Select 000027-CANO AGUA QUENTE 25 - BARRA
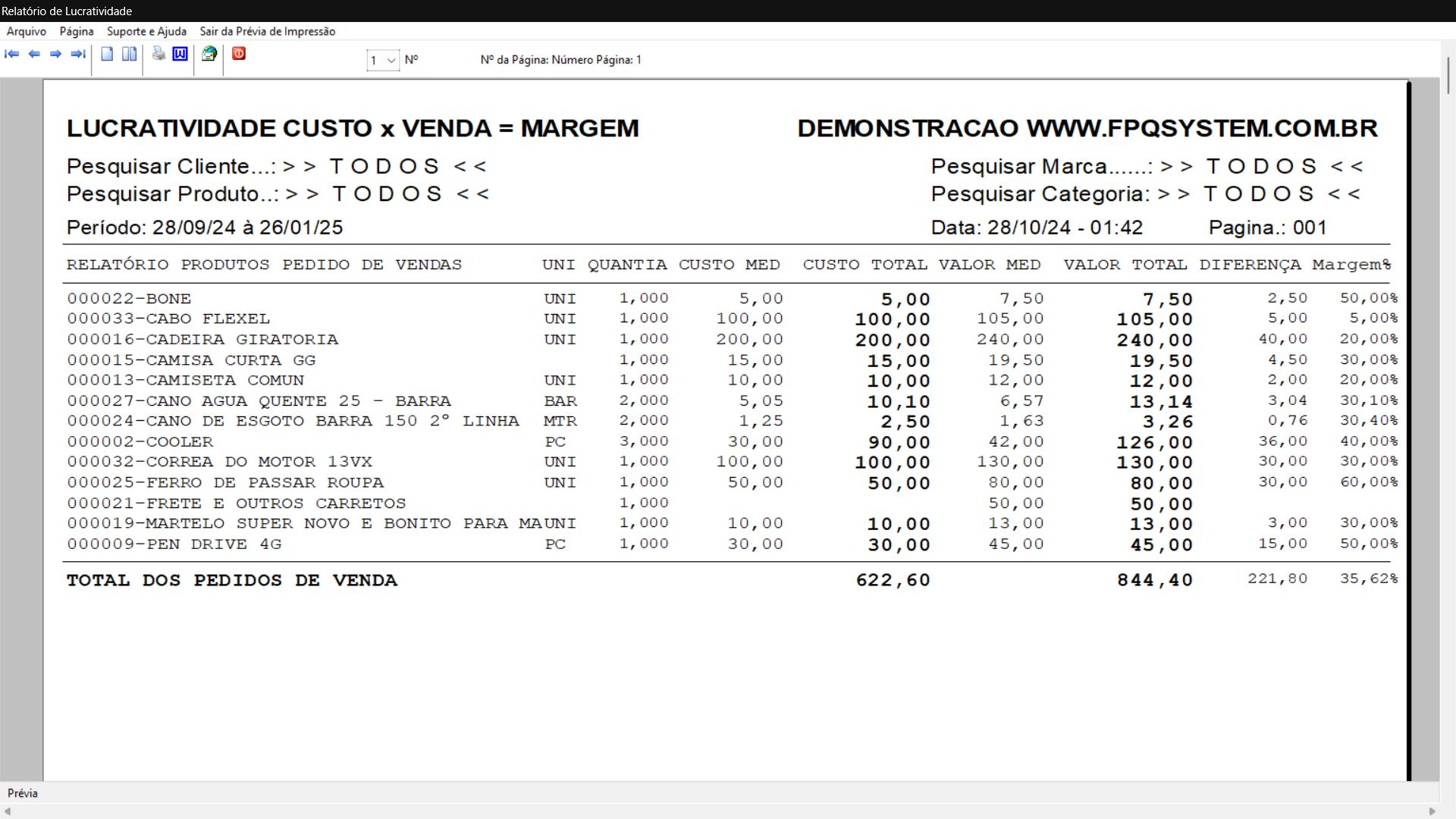1456x819 pixels. coord(732,400)
